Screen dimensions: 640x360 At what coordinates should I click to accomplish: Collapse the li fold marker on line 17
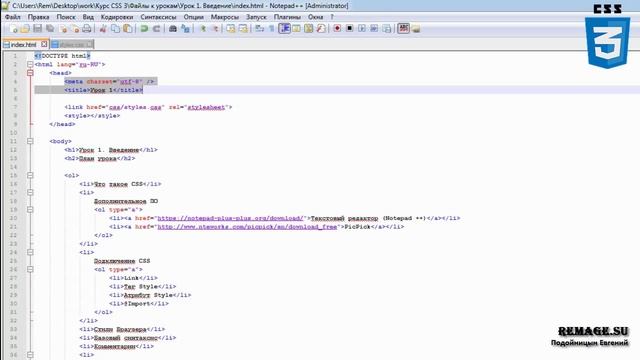point(30,193)
